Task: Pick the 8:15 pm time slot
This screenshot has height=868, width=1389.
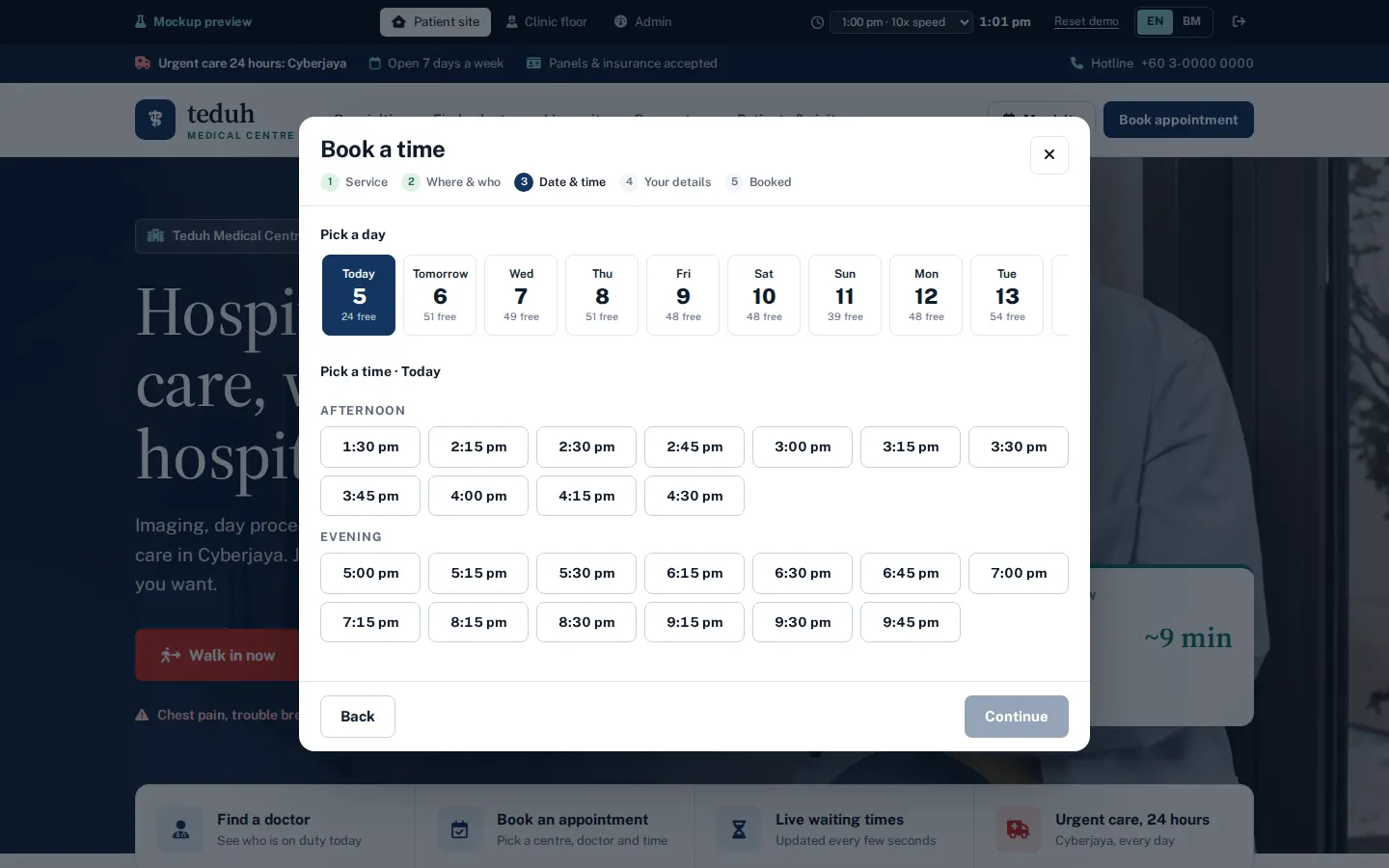Action: [x=478, y=622]
